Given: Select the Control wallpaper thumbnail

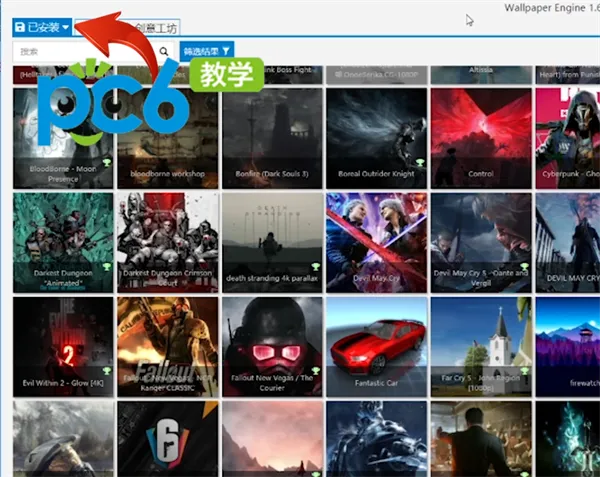Looking at the screenshot, I should pos(481,138).
